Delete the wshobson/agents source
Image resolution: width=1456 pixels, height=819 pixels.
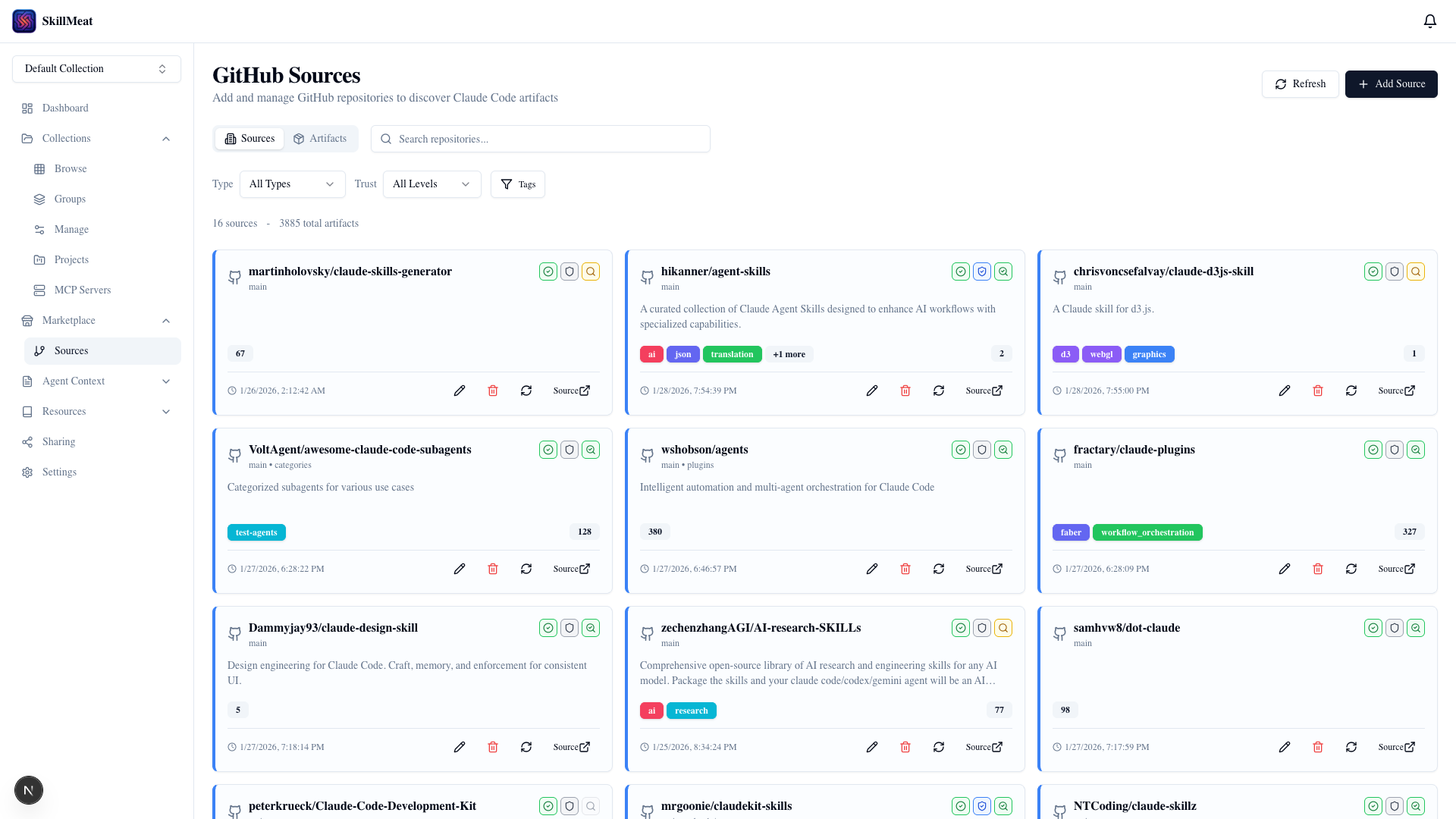[905, 569]
